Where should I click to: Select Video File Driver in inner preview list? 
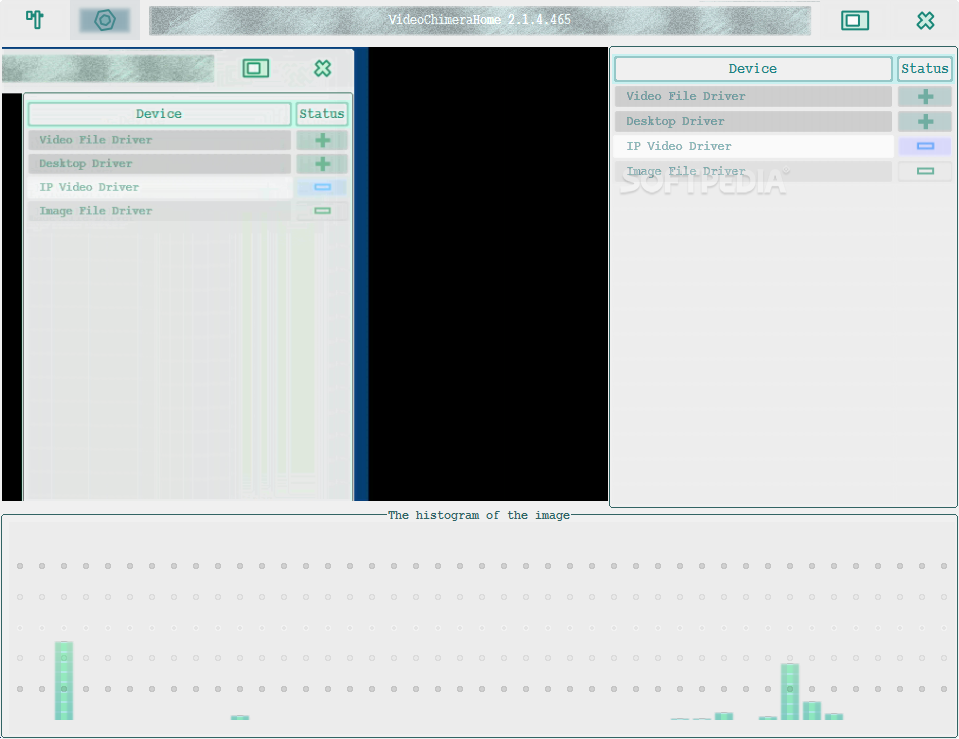click(x=160, y=140)
